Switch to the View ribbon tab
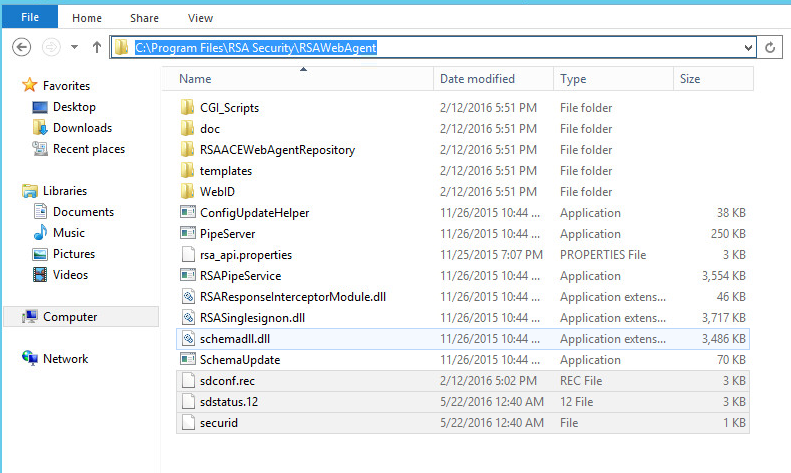791x473 pixels. [200, 18]
